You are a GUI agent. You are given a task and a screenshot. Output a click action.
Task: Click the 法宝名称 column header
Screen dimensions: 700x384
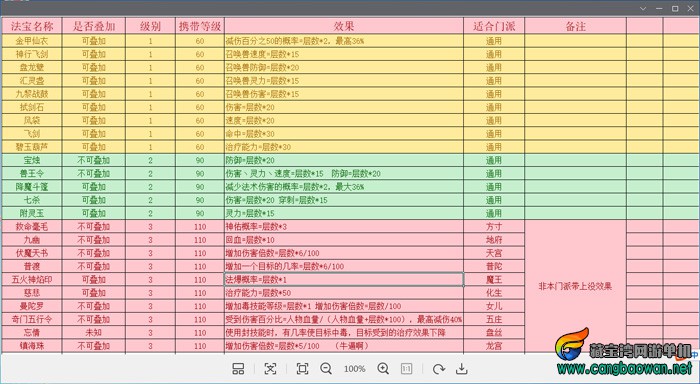(x=32, y=26)
